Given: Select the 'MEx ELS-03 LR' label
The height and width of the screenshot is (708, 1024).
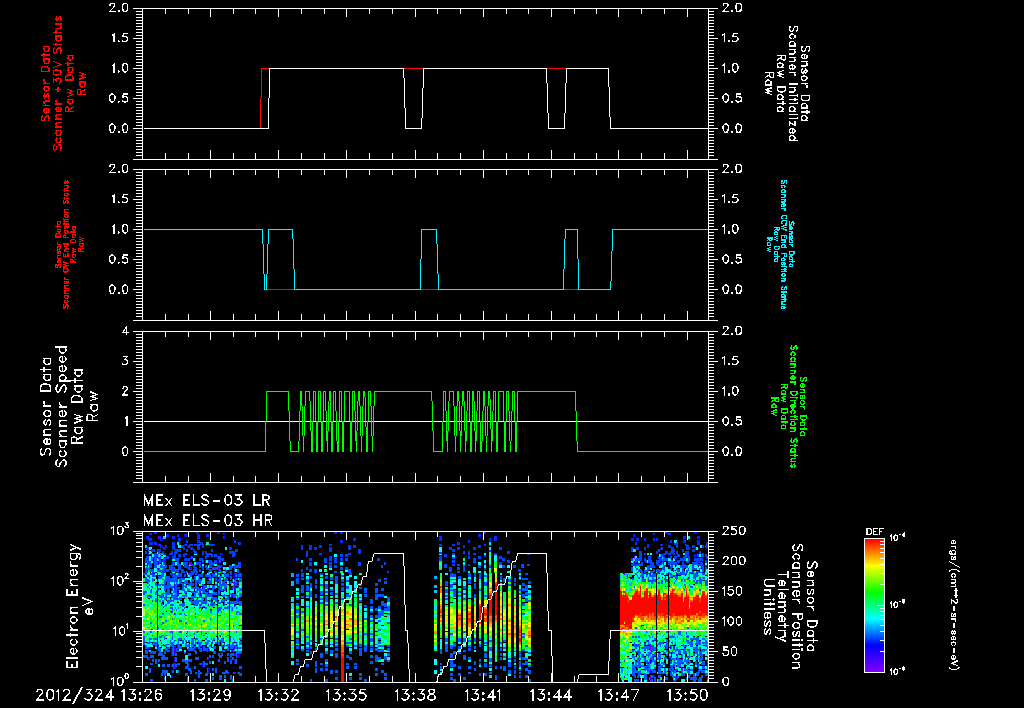Looking at the screenshot, I should click(x=206, y=501).
